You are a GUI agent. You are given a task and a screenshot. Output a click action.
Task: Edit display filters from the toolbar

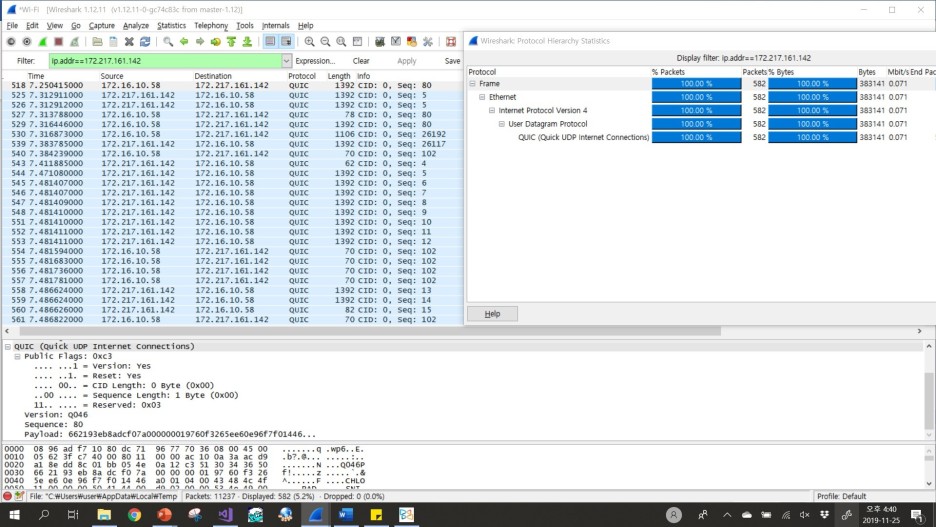pyautogui.click(x=396, y=41)
